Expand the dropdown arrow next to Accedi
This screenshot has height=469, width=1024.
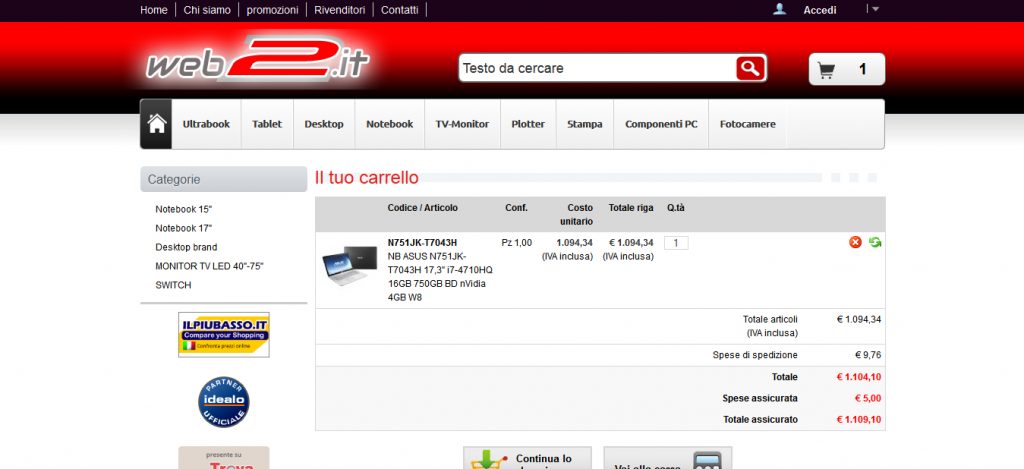[x=875, y=9]
